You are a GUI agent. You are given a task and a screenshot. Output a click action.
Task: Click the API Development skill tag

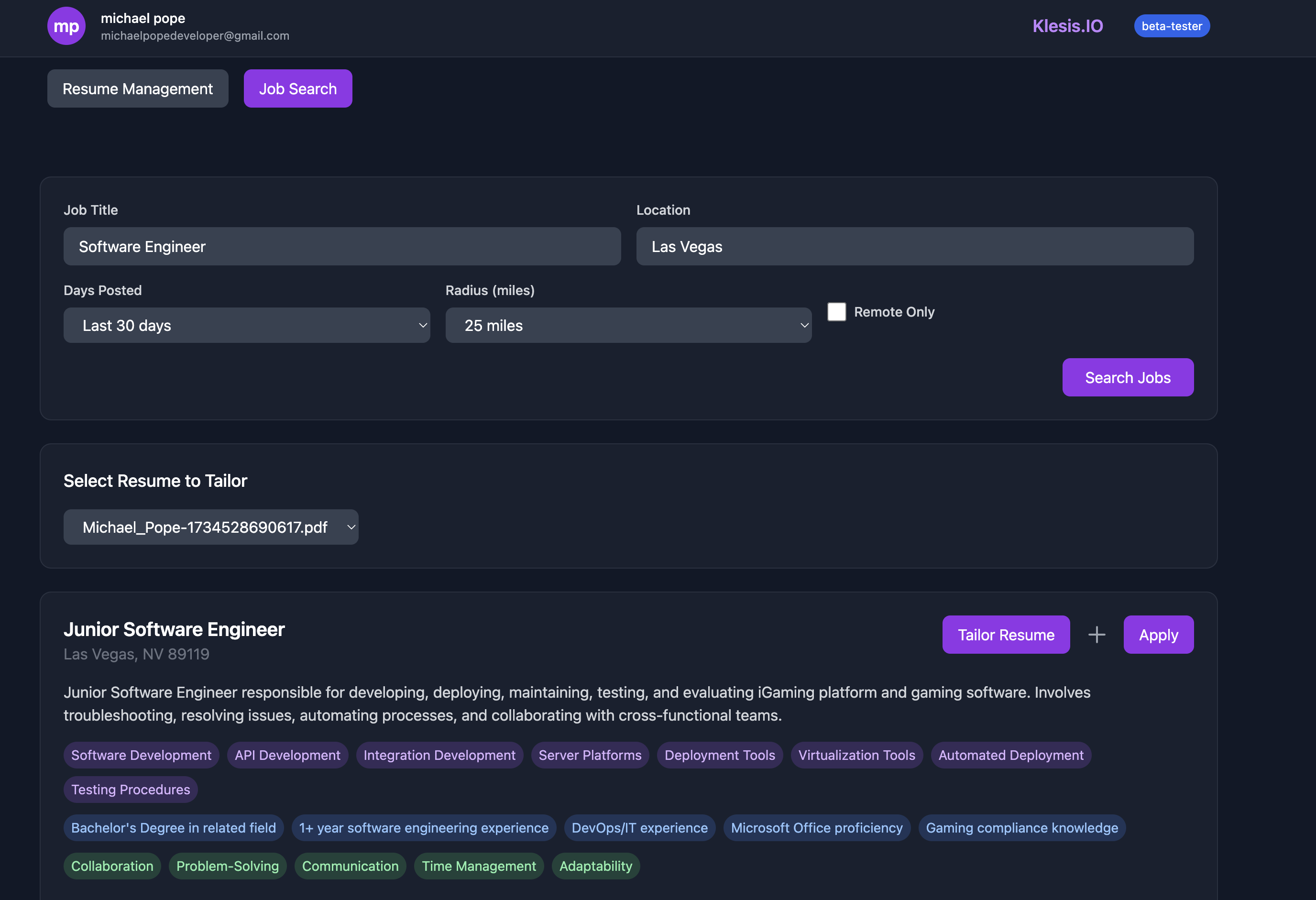coord(287,755)
